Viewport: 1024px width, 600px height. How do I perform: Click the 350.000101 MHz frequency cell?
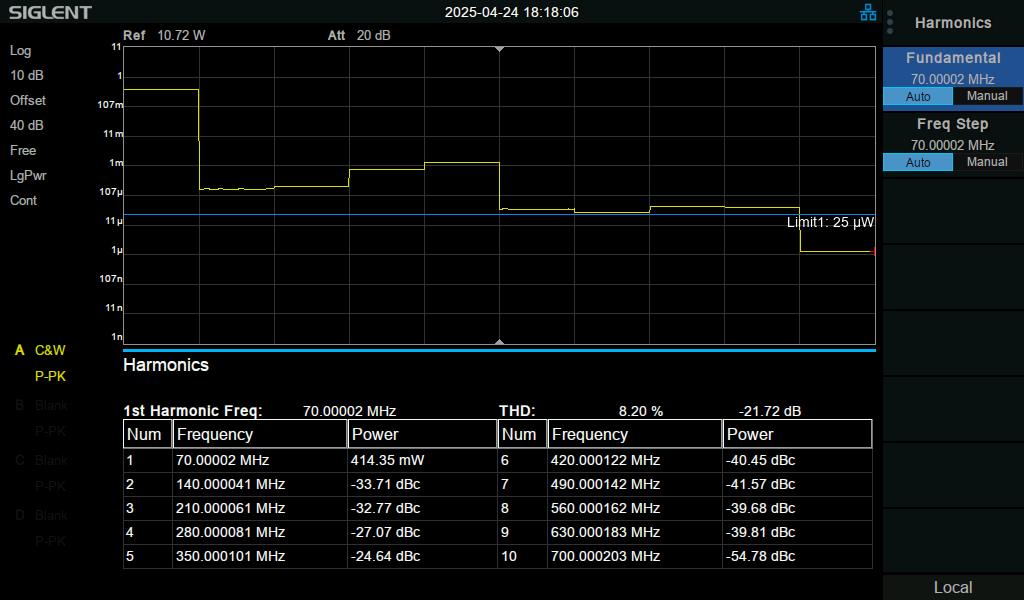click(x=260, y=556)
